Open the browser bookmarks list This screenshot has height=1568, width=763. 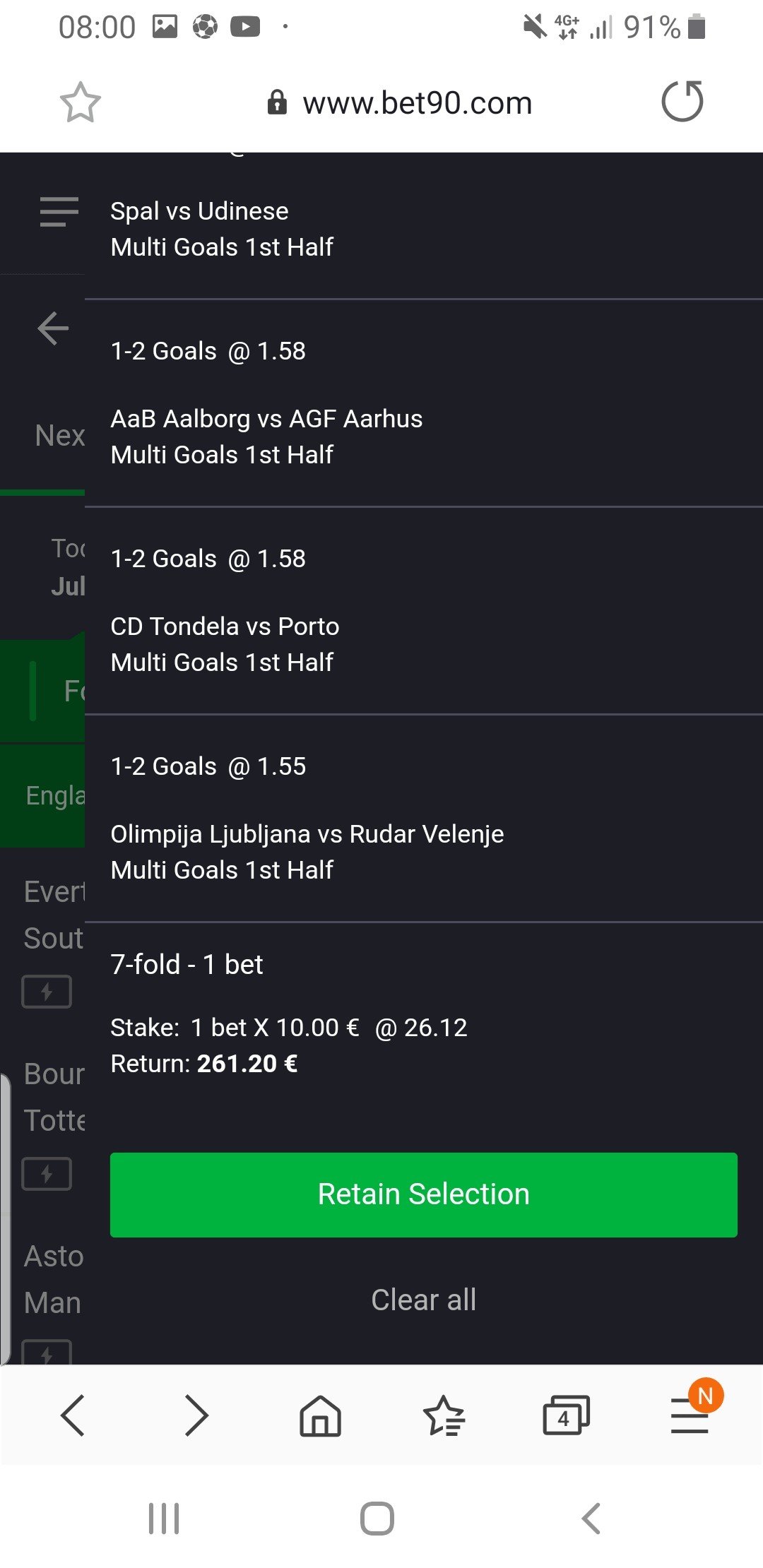[x=444, y=1415]
